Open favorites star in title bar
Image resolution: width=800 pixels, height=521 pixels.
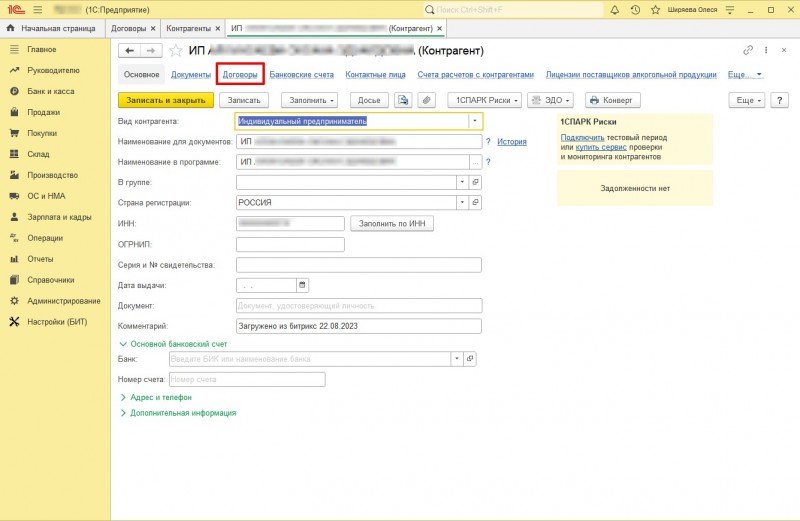click(x=656, y=10)
